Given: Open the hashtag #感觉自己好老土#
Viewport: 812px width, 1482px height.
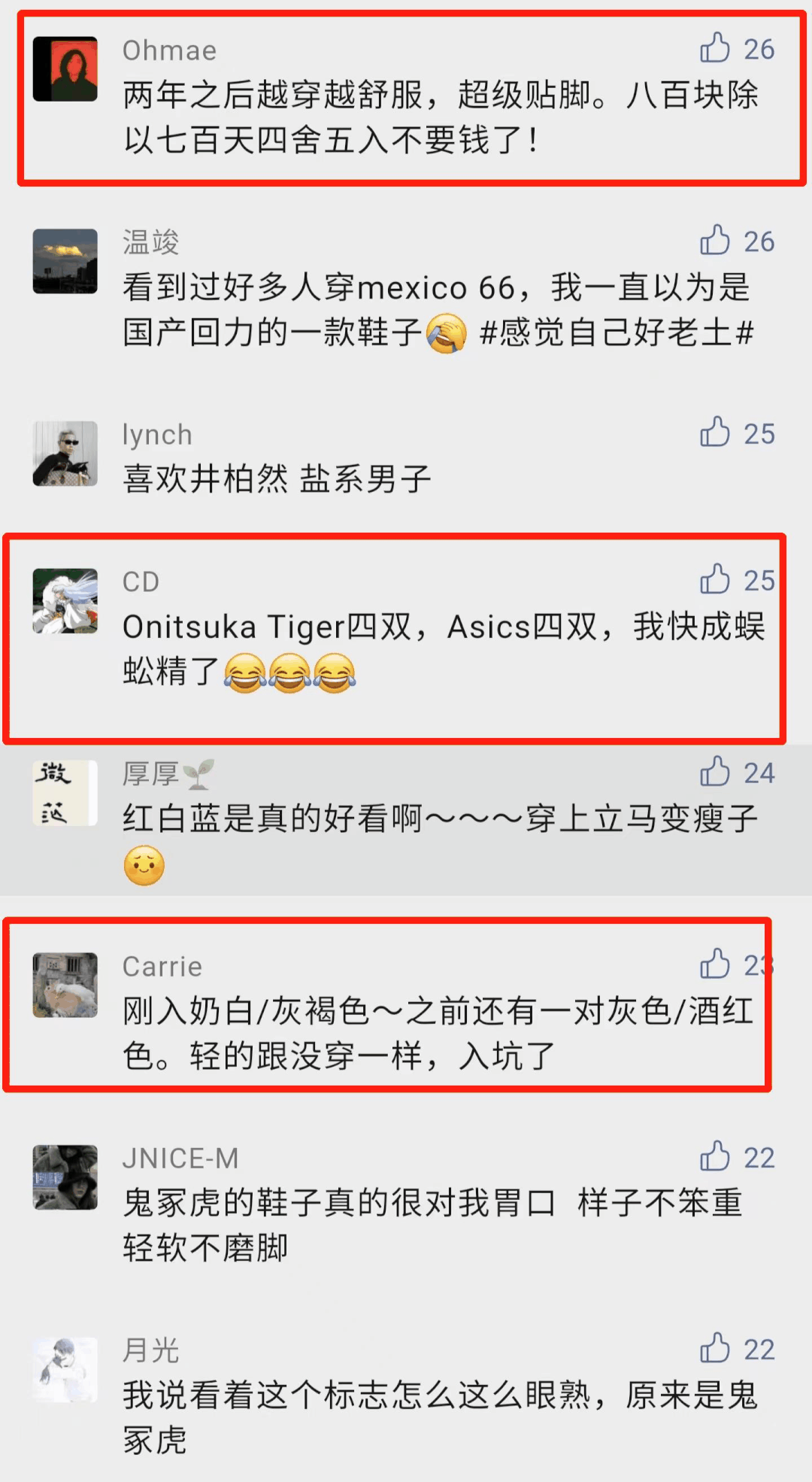Looking at the screenshot, I should pos(617,333).
